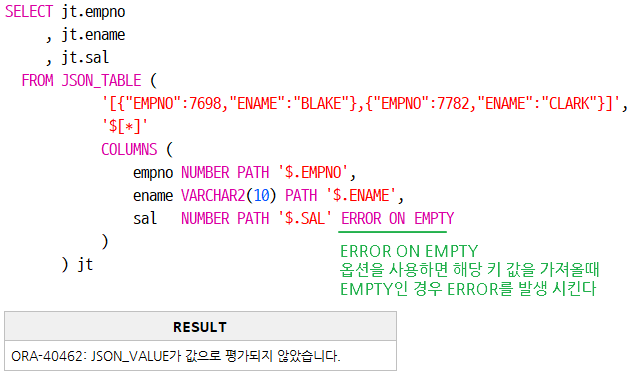This screenshot has width=636, height=376.
Task: Click the empno column definition name
Action: tap(153, 173)
